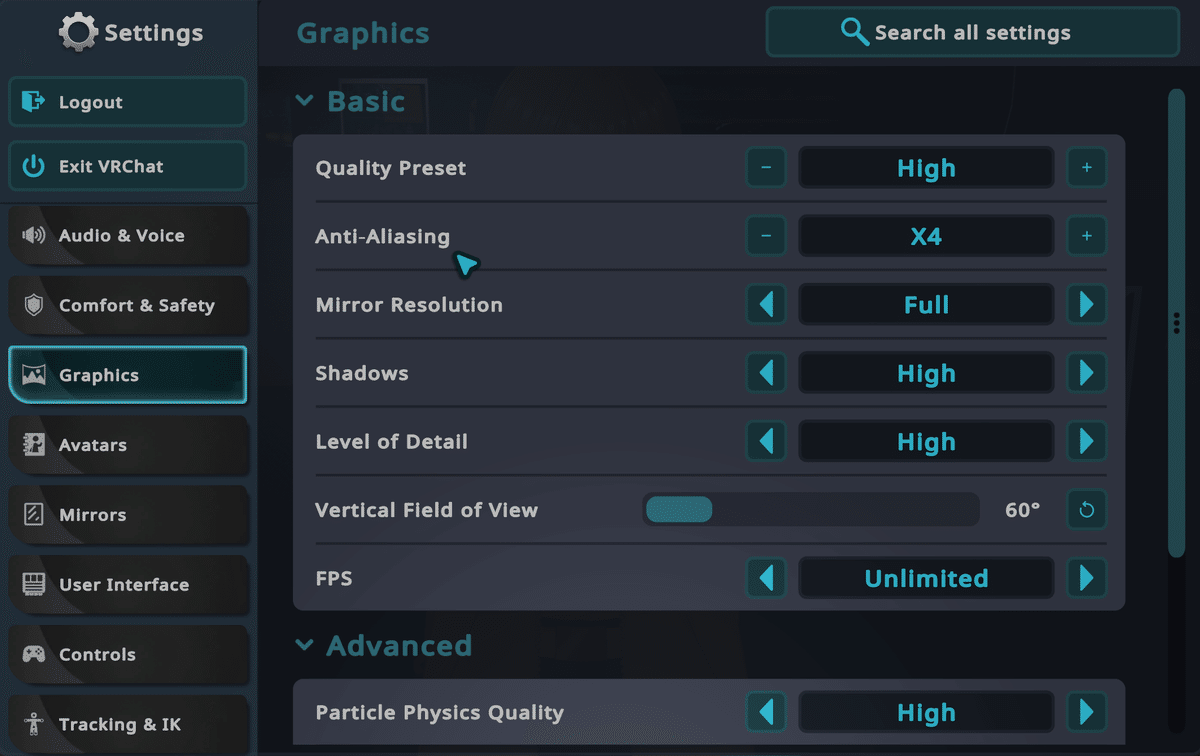The width and height of the screenshot is (1200, 756).
Task: Click the Exit VRChat power icon
Action: tap(33, 166)
